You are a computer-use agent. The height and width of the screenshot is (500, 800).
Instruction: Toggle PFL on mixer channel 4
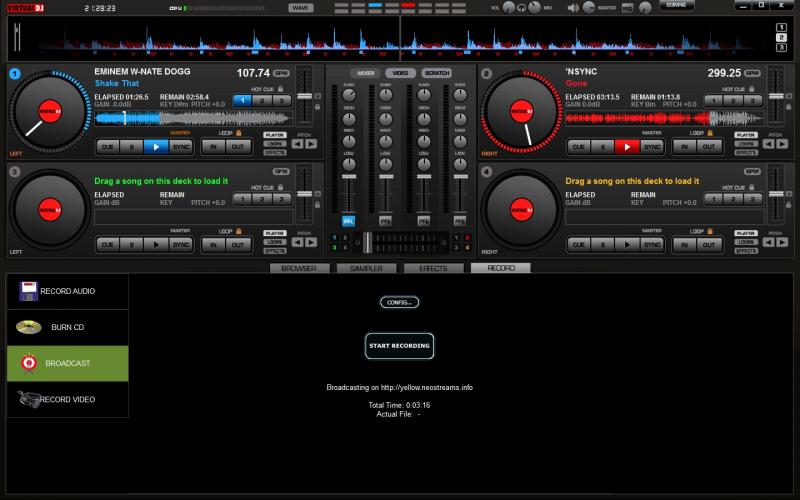pos(460,221)
